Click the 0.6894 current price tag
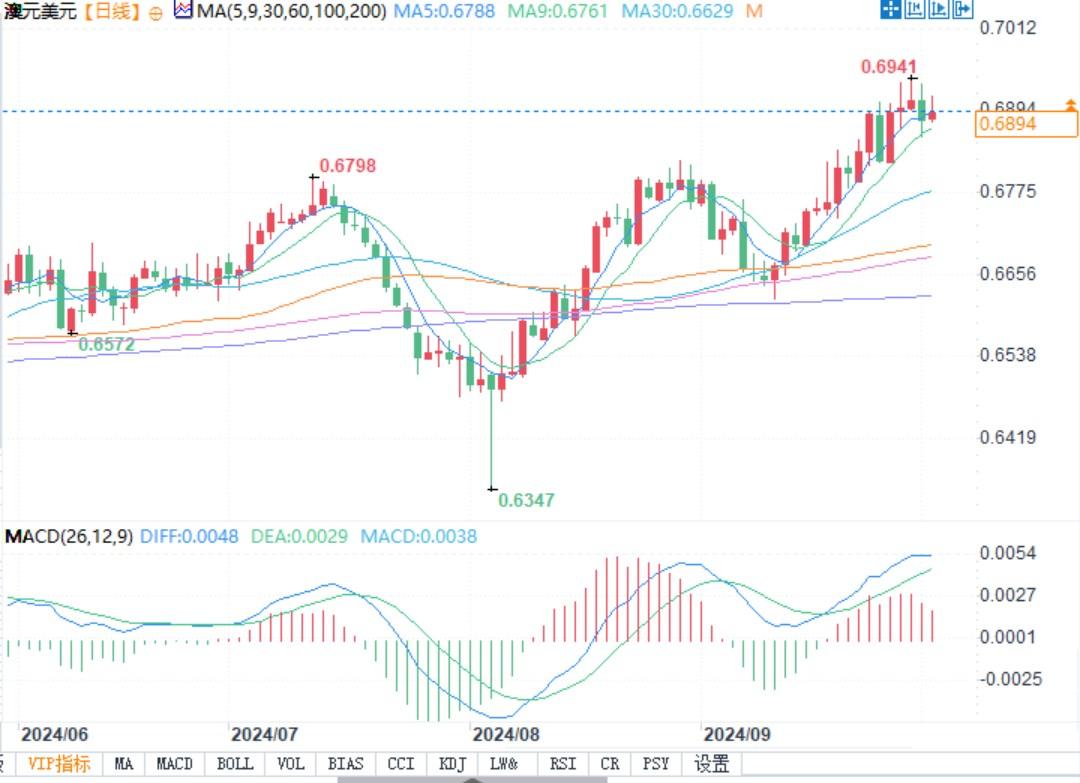1080x783 pixels. 1026,125
